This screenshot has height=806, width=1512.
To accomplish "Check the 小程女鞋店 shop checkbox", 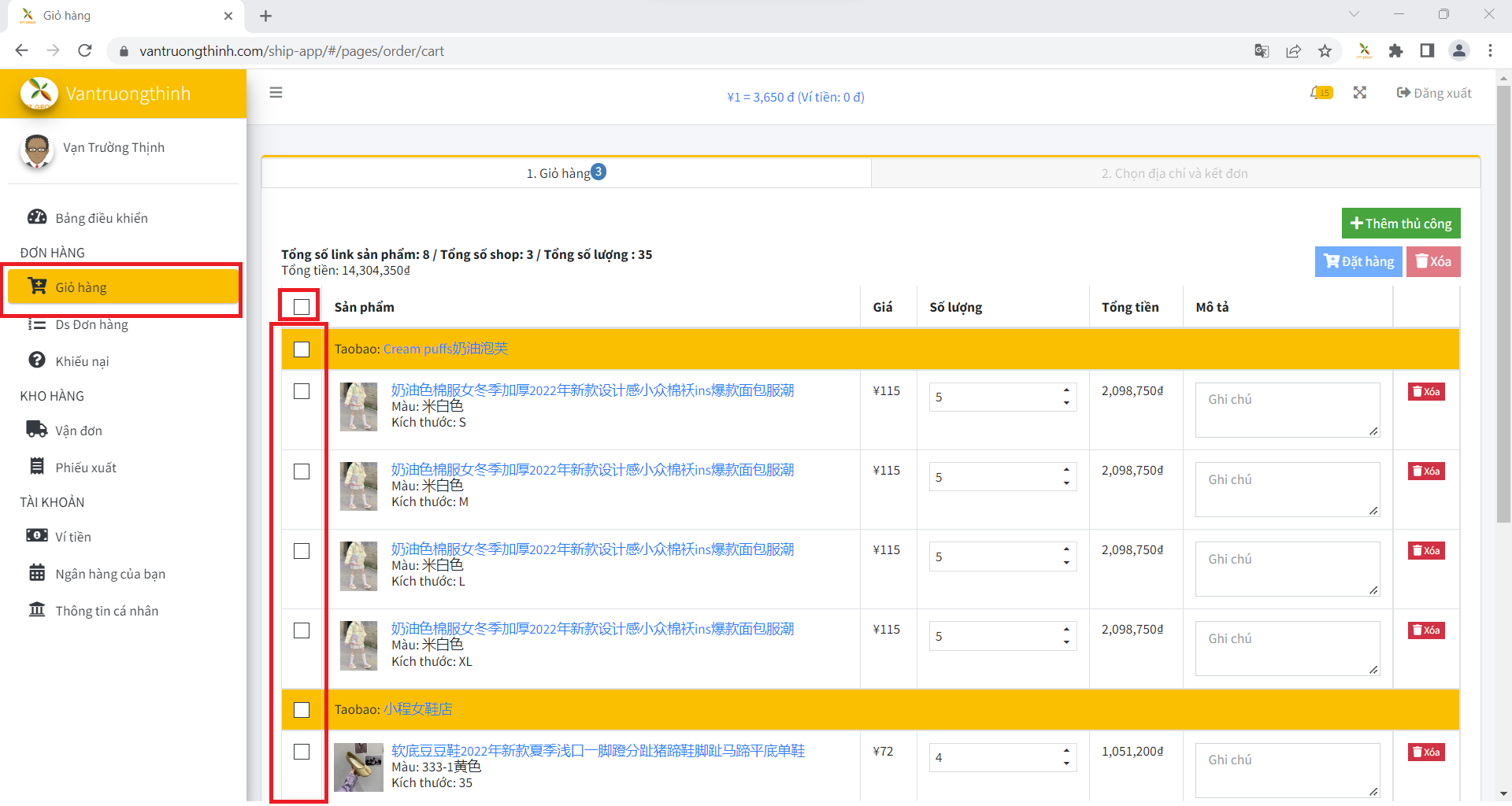I will click(302, 710).
